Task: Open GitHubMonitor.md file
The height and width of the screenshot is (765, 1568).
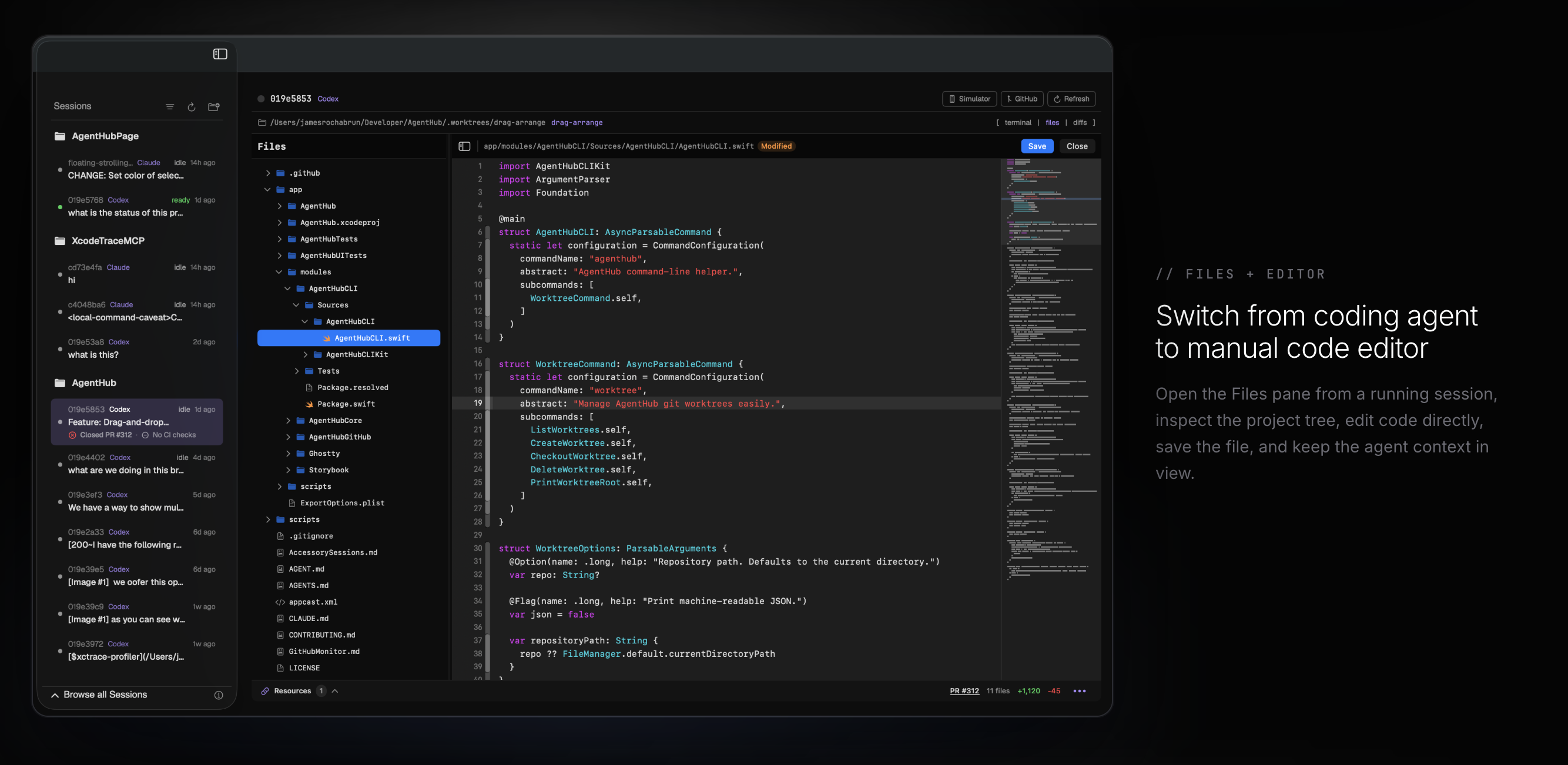Action: [349, 651]
